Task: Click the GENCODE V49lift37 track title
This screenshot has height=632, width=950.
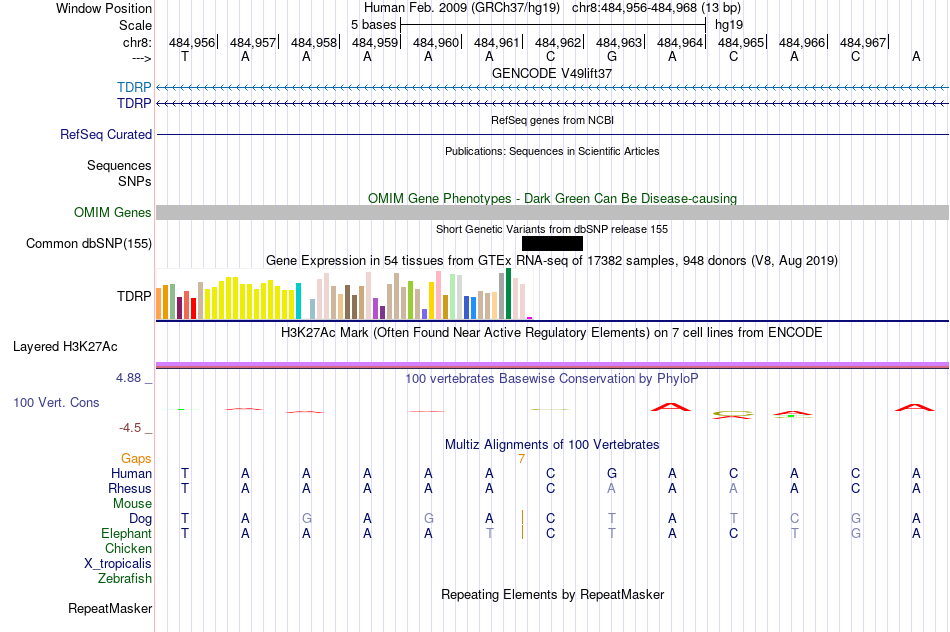Action: pos(552,73)
